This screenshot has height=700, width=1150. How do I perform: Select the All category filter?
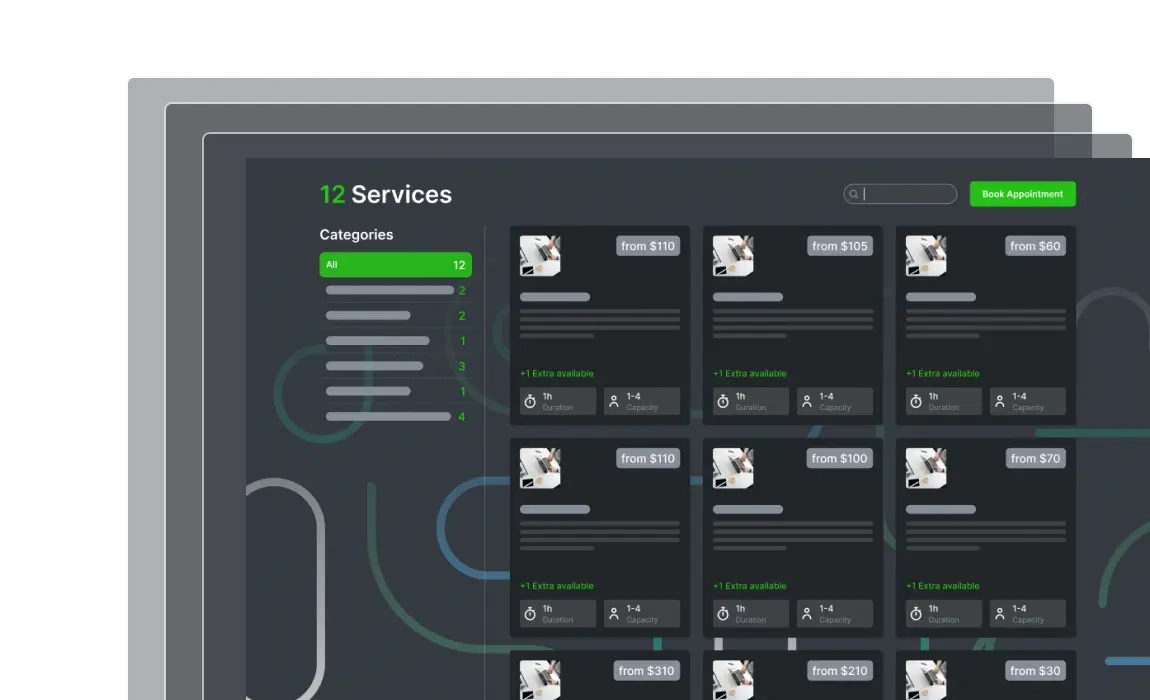395,265
